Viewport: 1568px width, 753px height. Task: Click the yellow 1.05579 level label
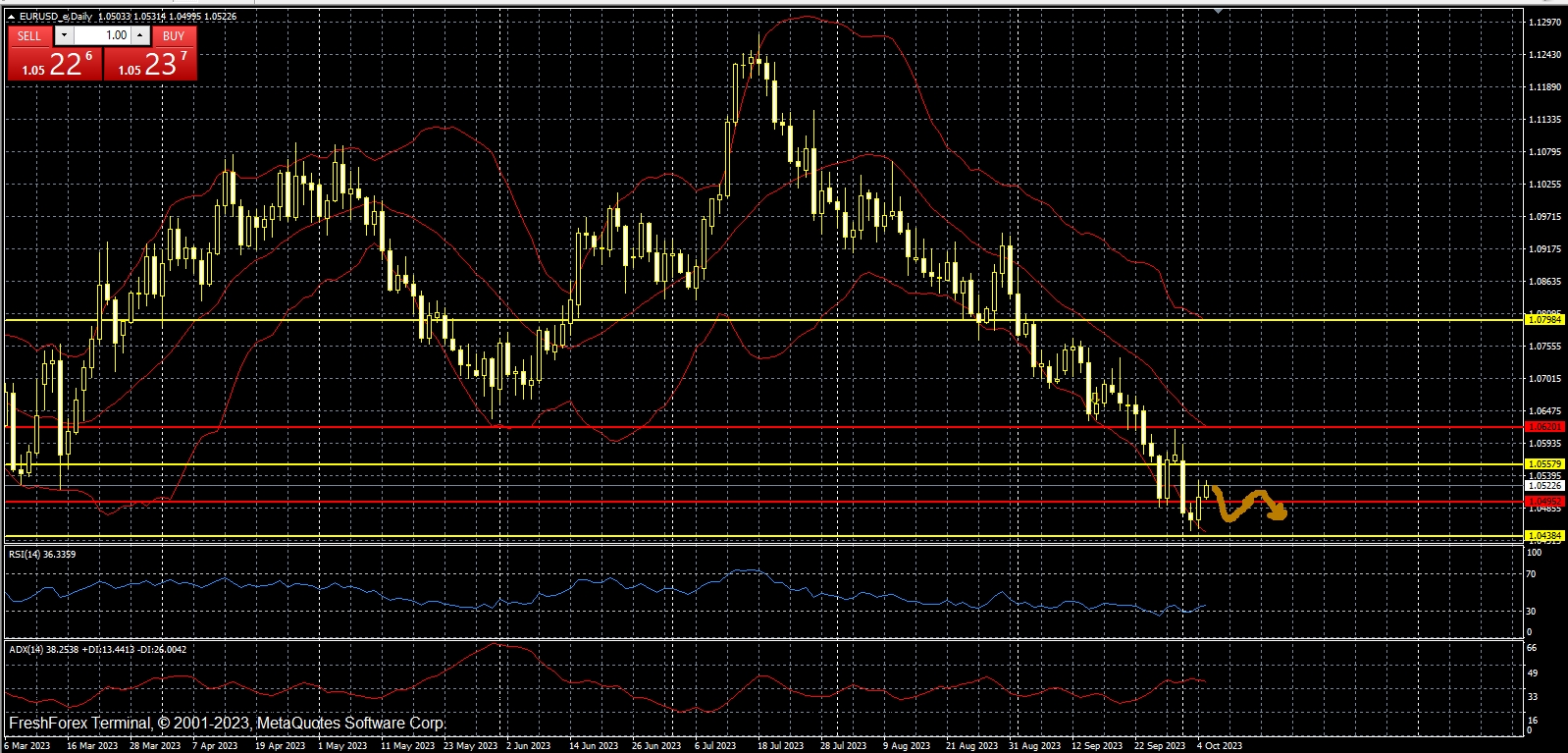click(x=1544, y=463)
